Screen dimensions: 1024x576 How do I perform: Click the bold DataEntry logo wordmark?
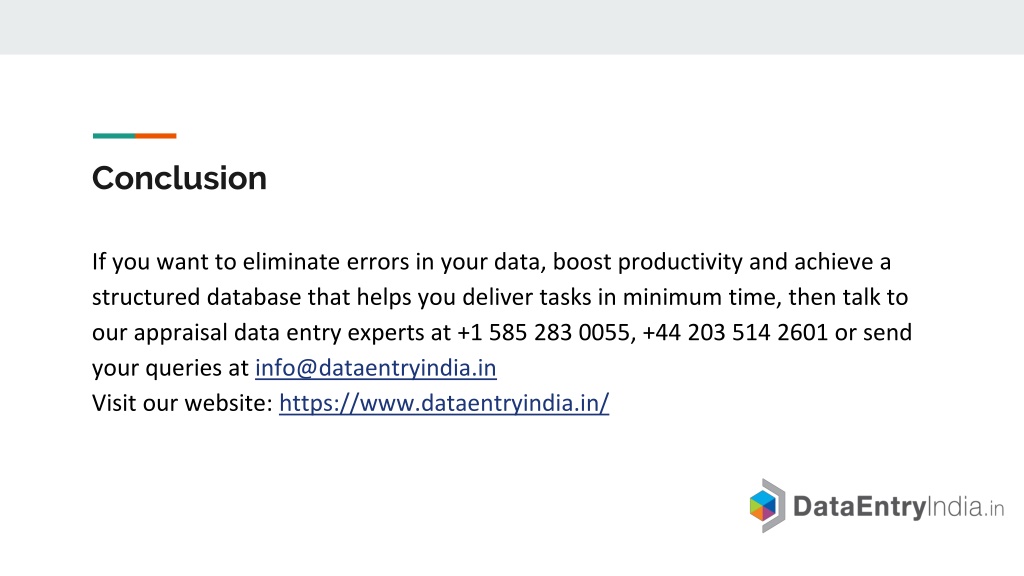click(x=860, y=507)
